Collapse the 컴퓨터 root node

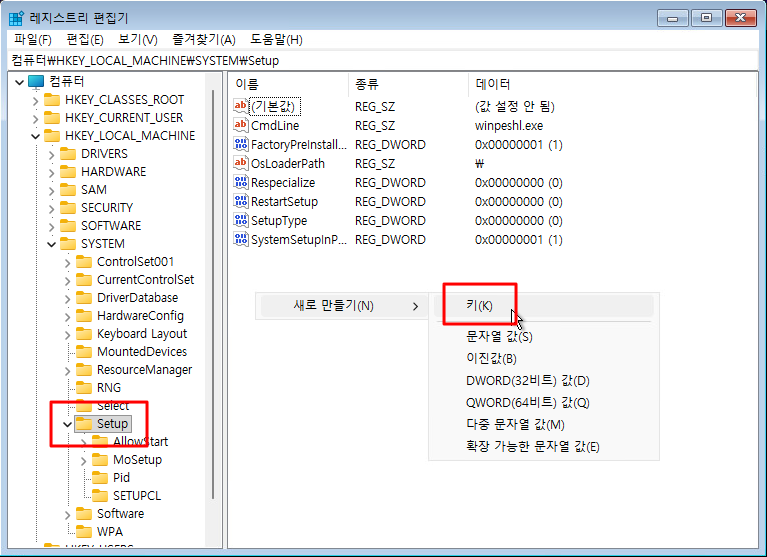(x=20, y=82)
